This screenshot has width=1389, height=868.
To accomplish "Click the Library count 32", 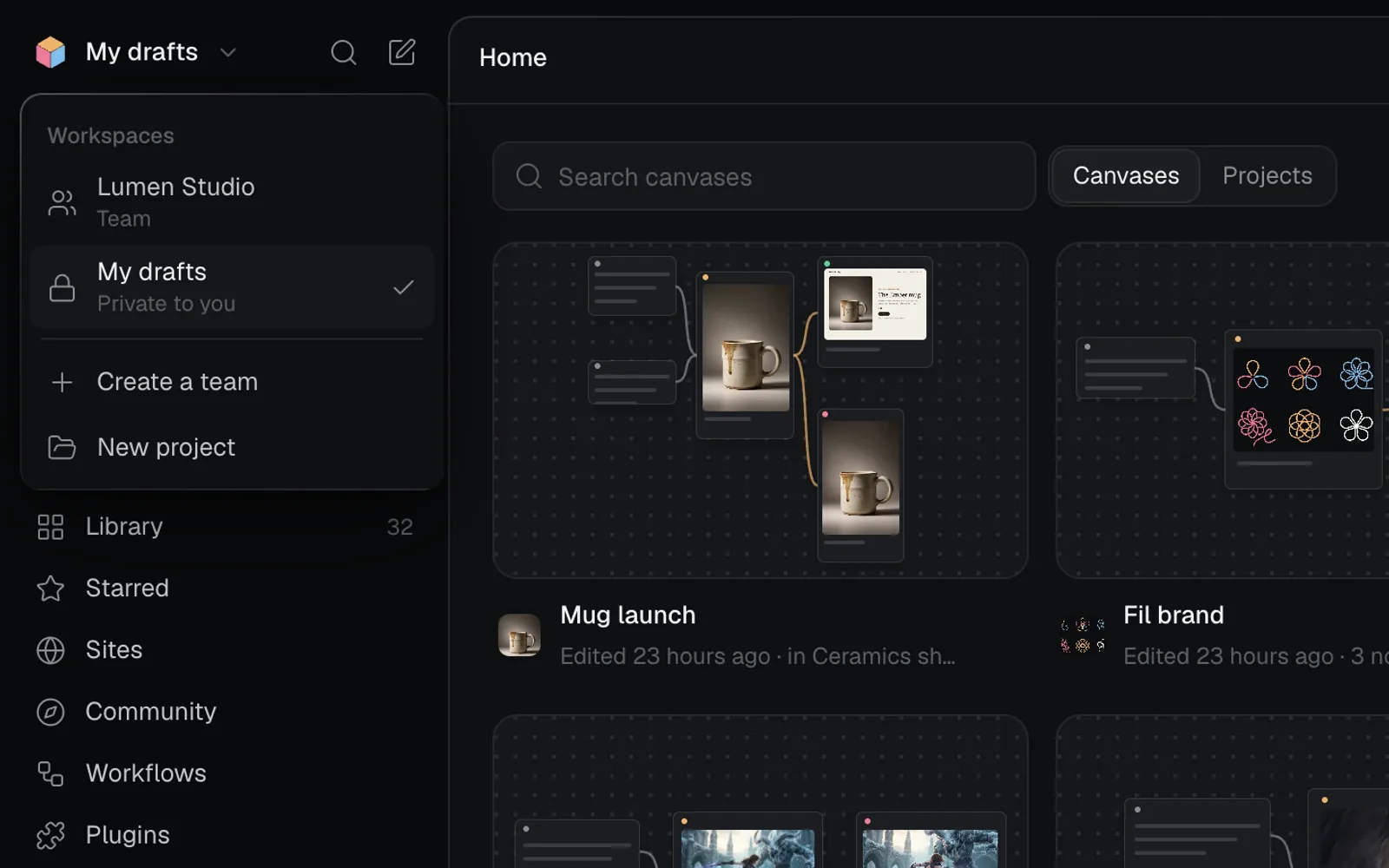I will click(400, 527).
